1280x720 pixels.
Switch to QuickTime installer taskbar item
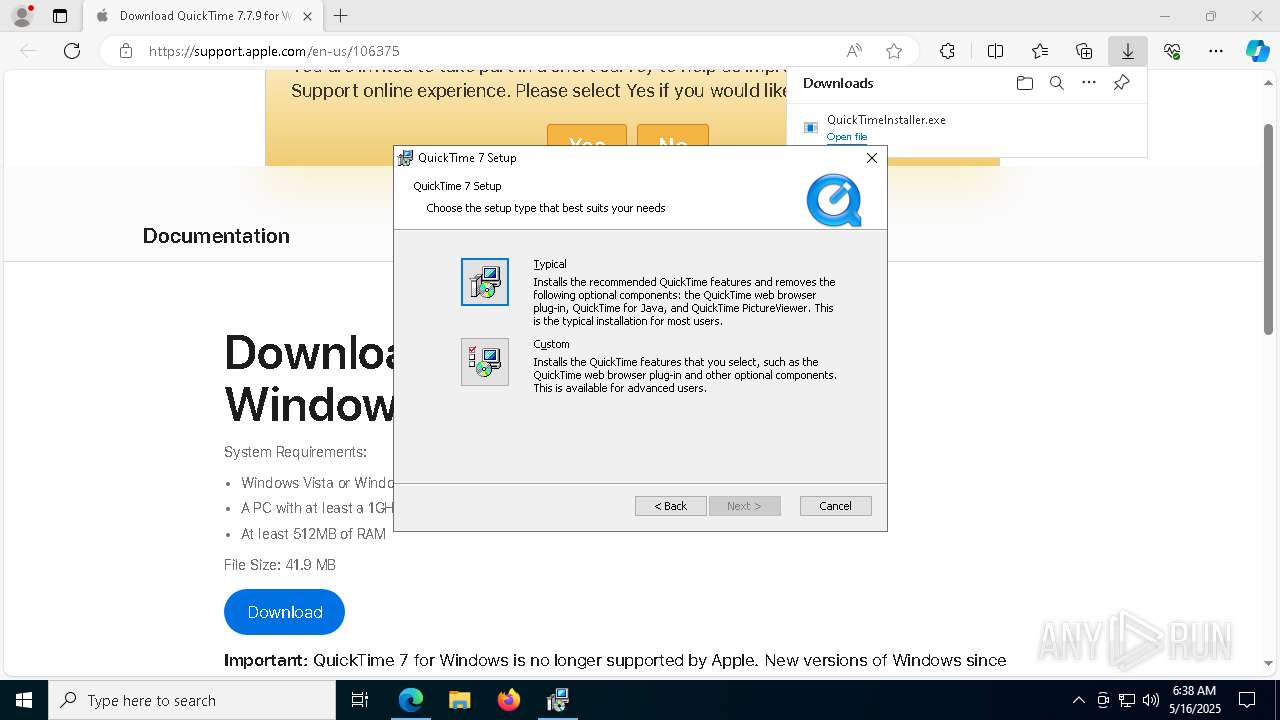point(558,700)
